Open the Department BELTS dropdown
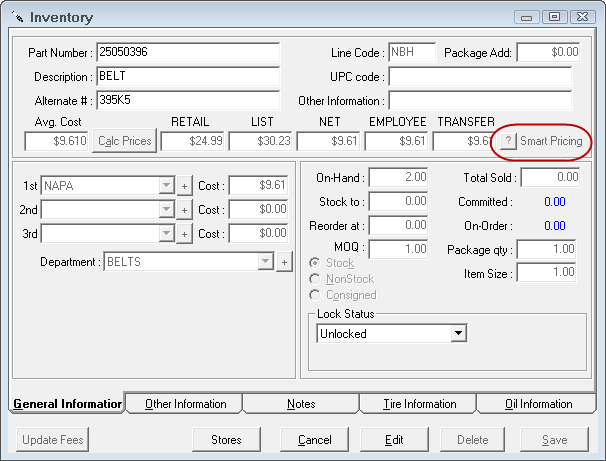 (265, 262)
